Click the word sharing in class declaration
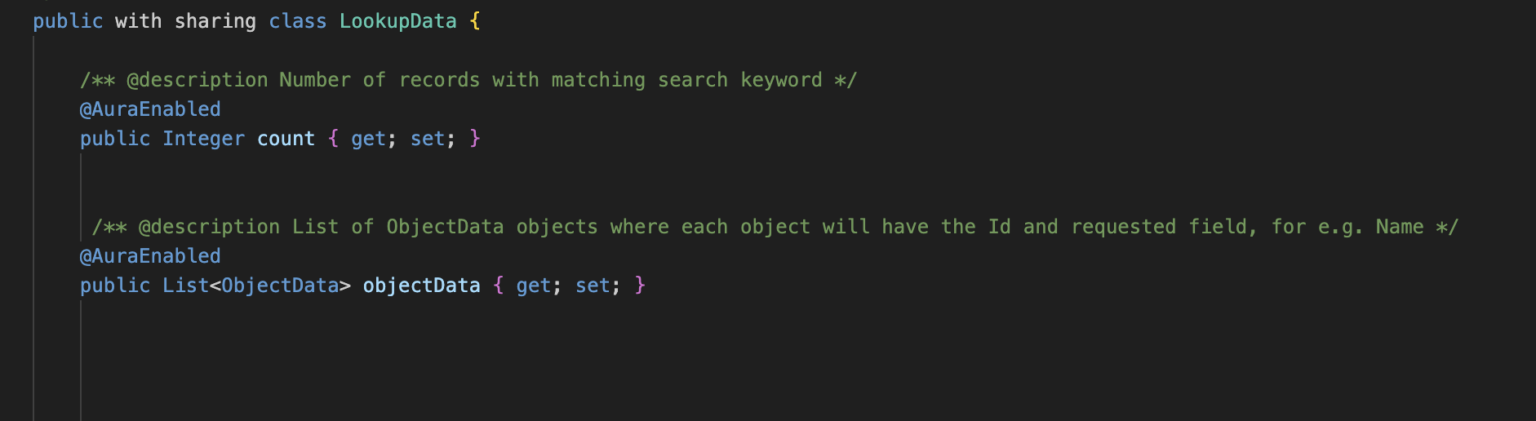Screen dimensions: 1536x421 pos(216,21)
